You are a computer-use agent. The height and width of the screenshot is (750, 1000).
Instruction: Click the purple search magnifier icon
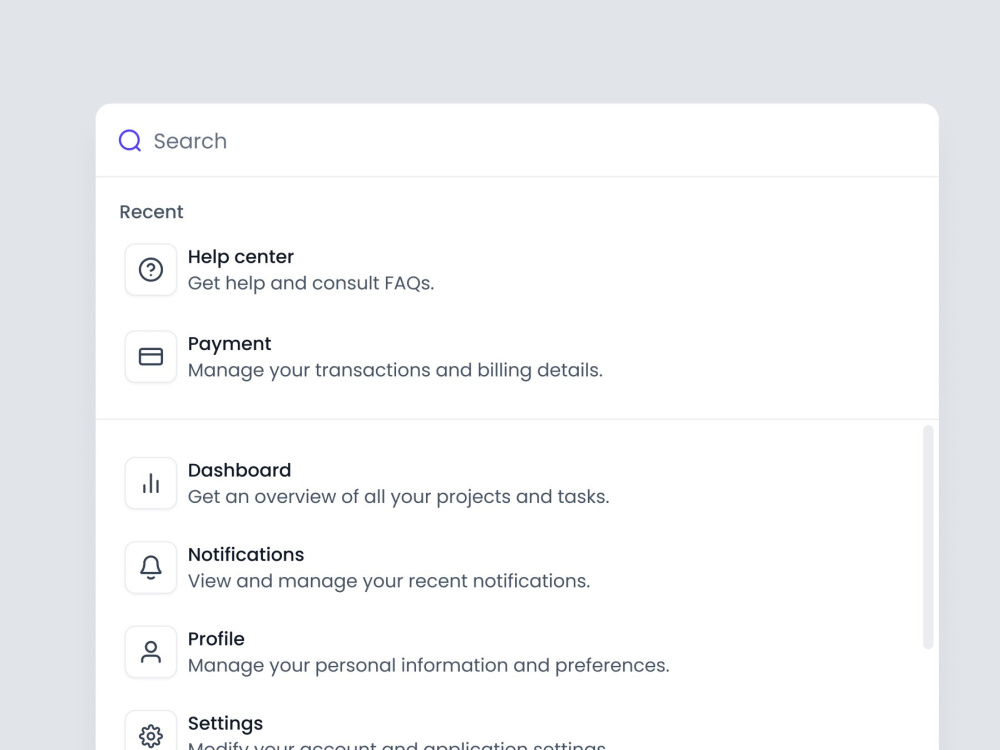[130, 141]
